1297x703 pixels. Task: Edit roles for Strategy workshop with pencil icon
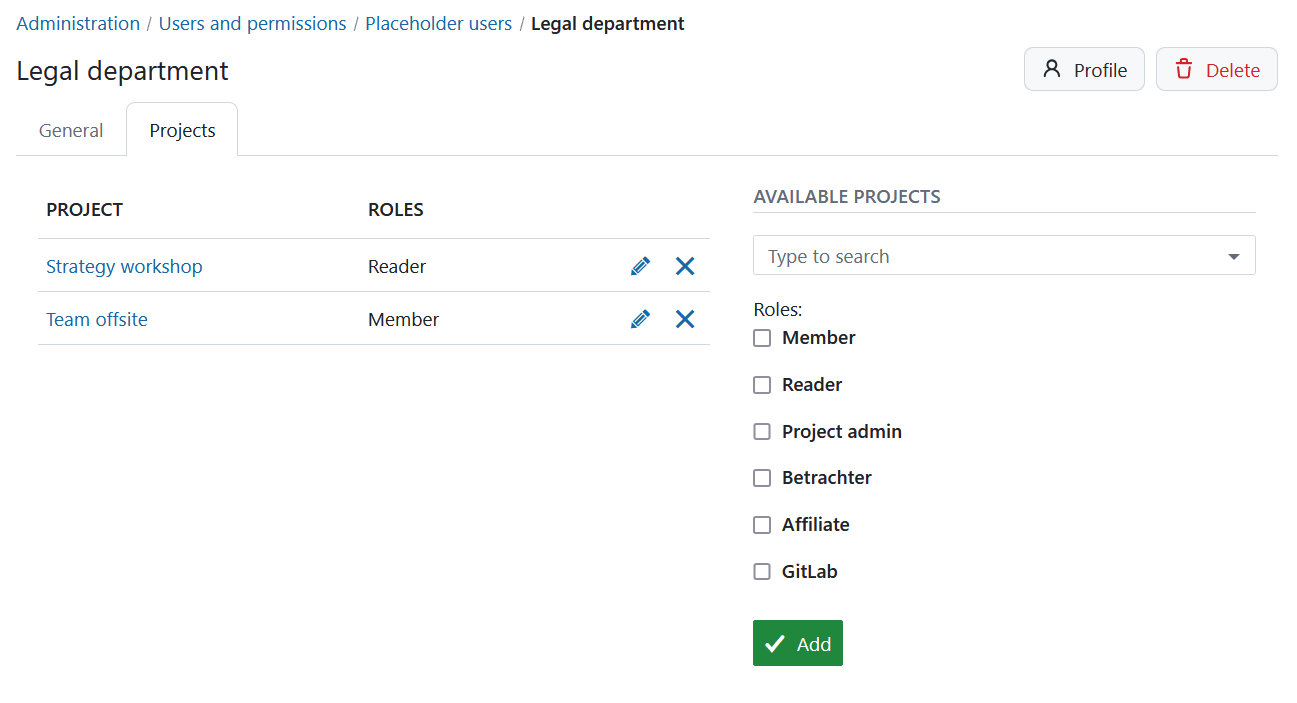pyautogui.click(x=640, y=266)
